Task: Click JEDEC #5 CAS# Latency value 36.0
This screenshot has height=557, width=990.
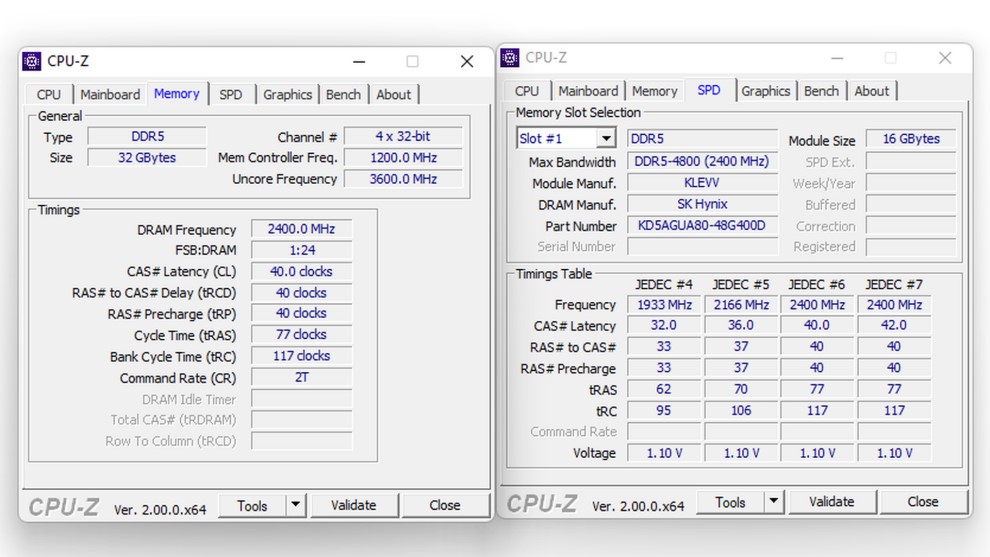Action: [x=741, y=325]
